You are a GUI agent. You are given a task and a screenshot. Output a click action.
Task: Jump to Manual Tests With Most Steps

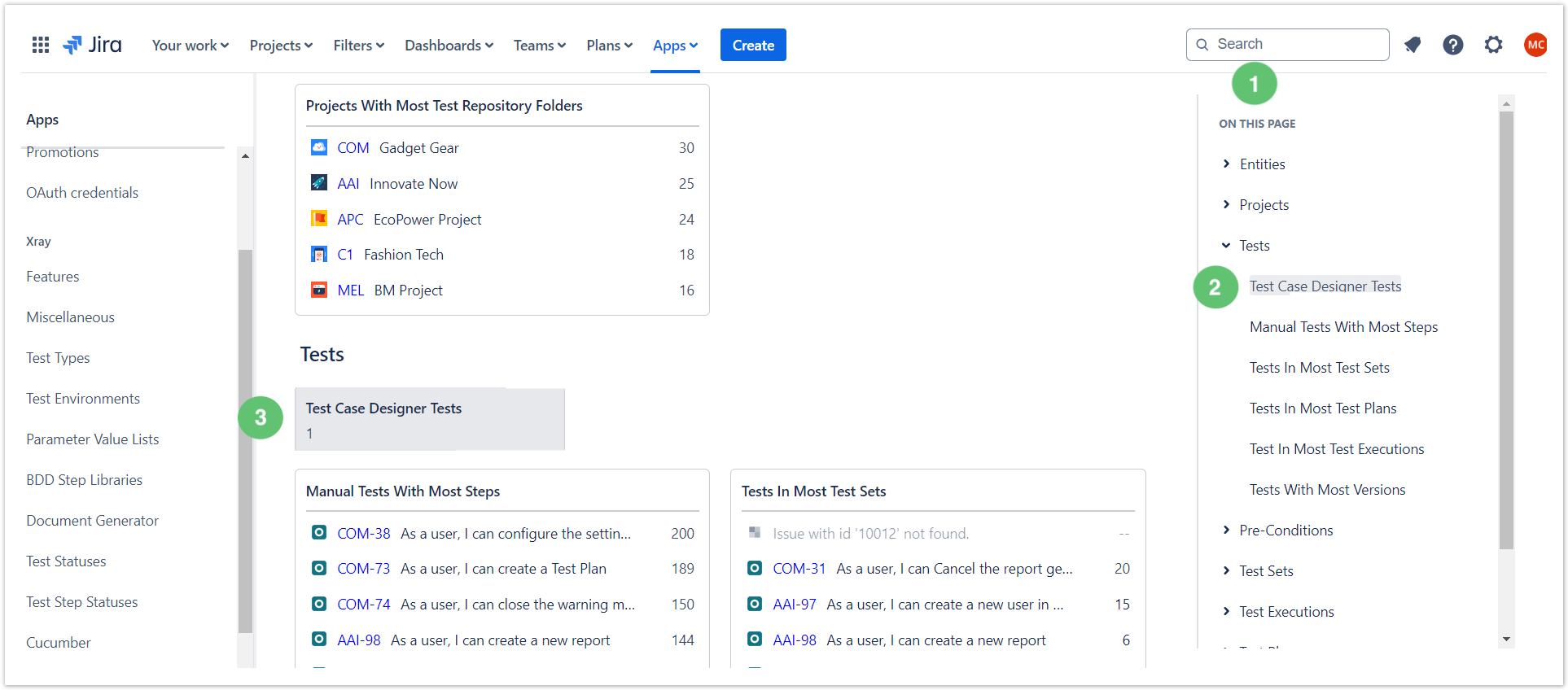(x=1343, y=326)
